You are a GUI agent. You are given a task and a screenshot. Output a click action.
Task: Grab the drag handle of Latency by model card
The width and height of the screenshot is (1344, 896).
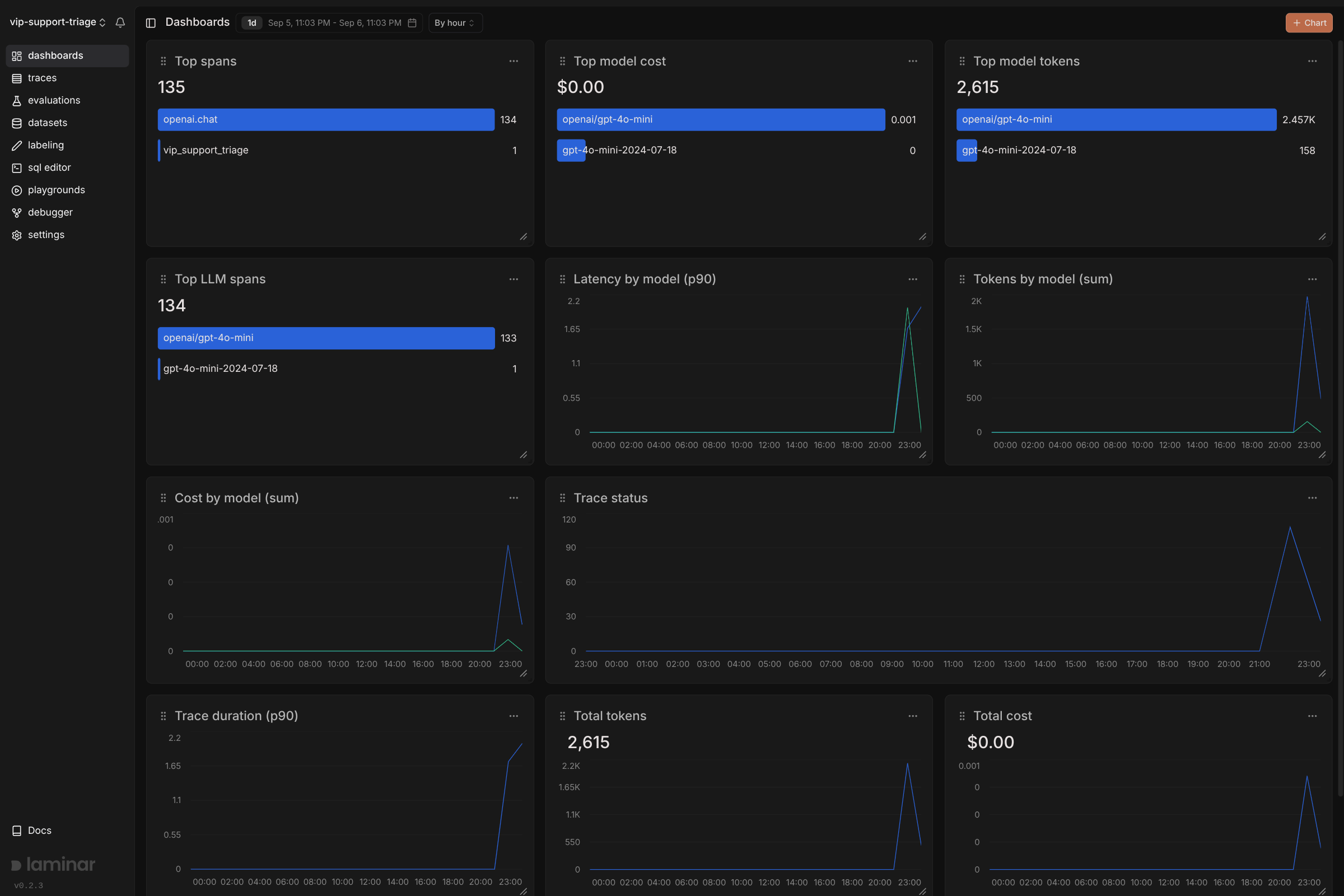click(x=562, y=279)
